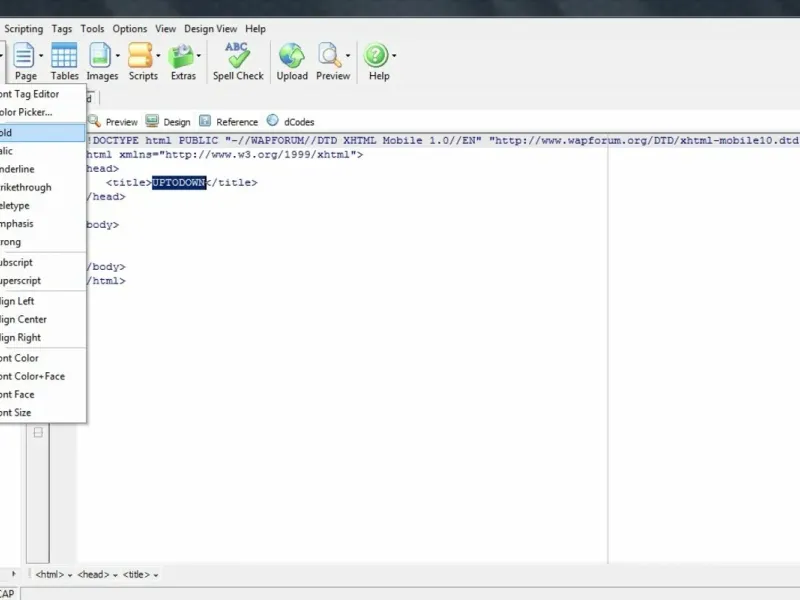800x600 pixels.
Task: Choose Align Center menu entry
Action: (x=43, y=319)
